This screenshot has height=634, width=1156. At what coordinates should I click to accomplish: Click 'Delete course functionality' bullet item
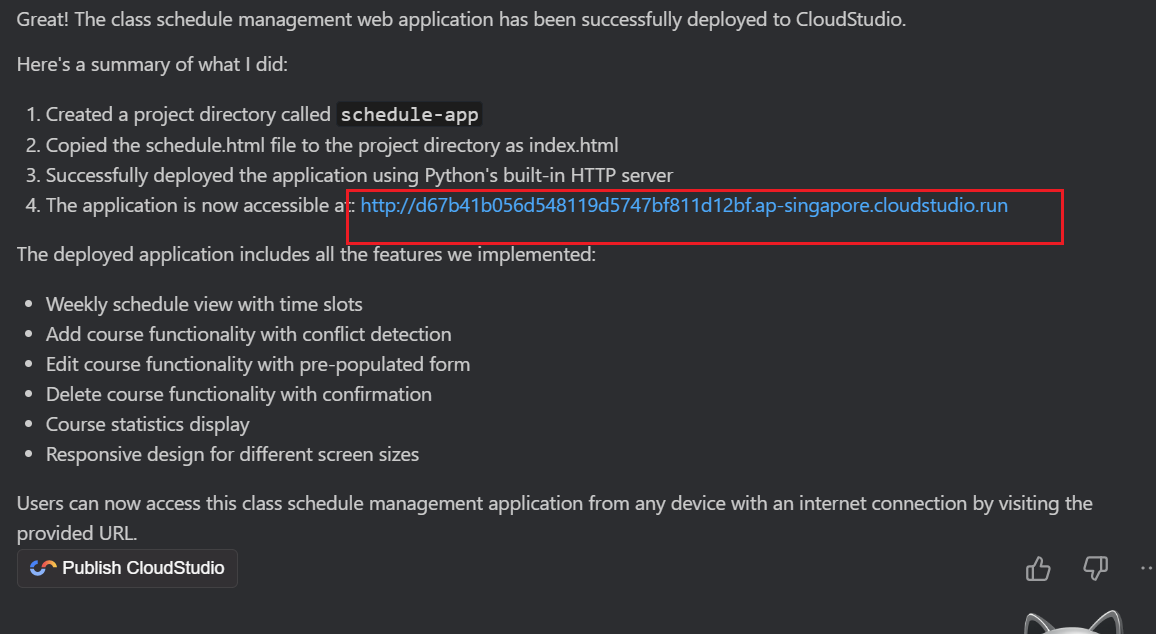point(238,394)
